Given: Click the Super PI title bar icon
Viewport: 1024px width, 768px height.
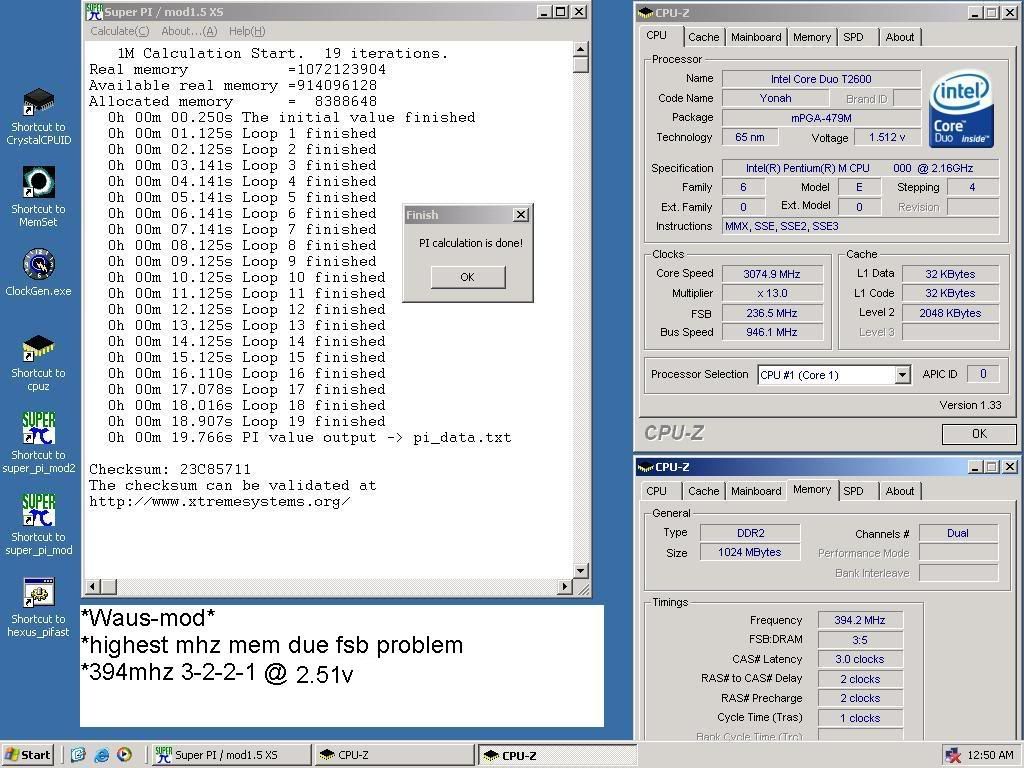Looking at the screenshot, I should click(x=94, y=12).
